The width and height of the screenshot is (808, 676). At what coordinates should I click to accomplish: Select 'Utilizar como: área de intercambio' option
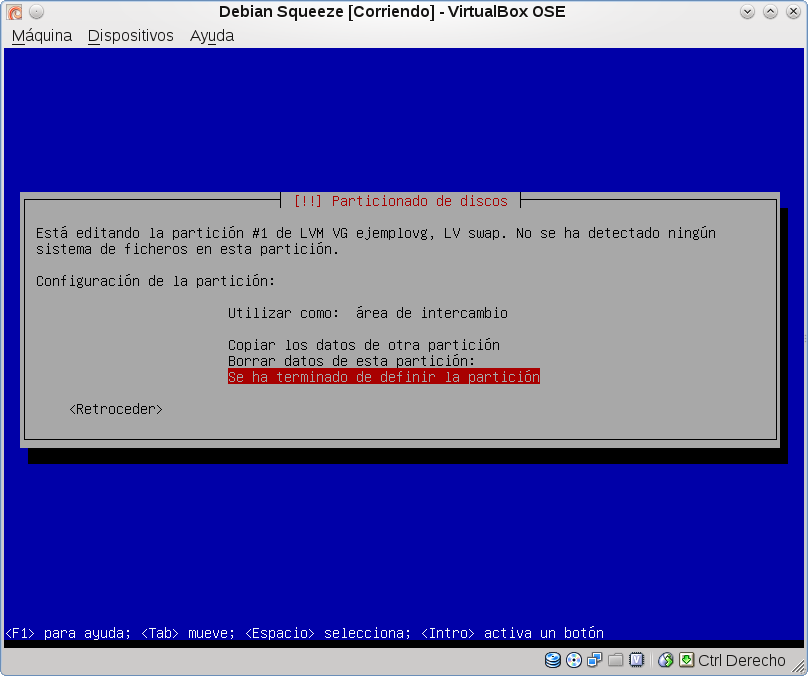point(368,313)
